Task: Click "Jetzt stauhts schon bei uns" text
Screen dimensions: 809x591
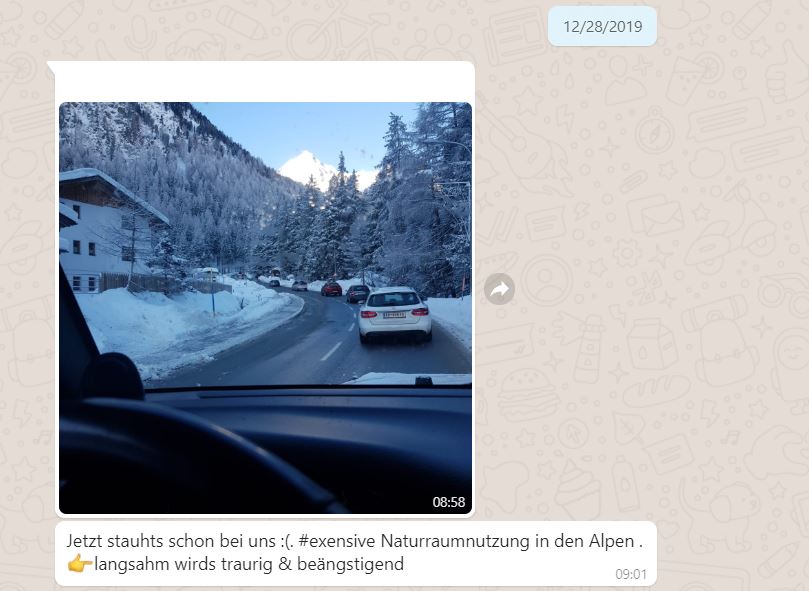Action: 171,541
